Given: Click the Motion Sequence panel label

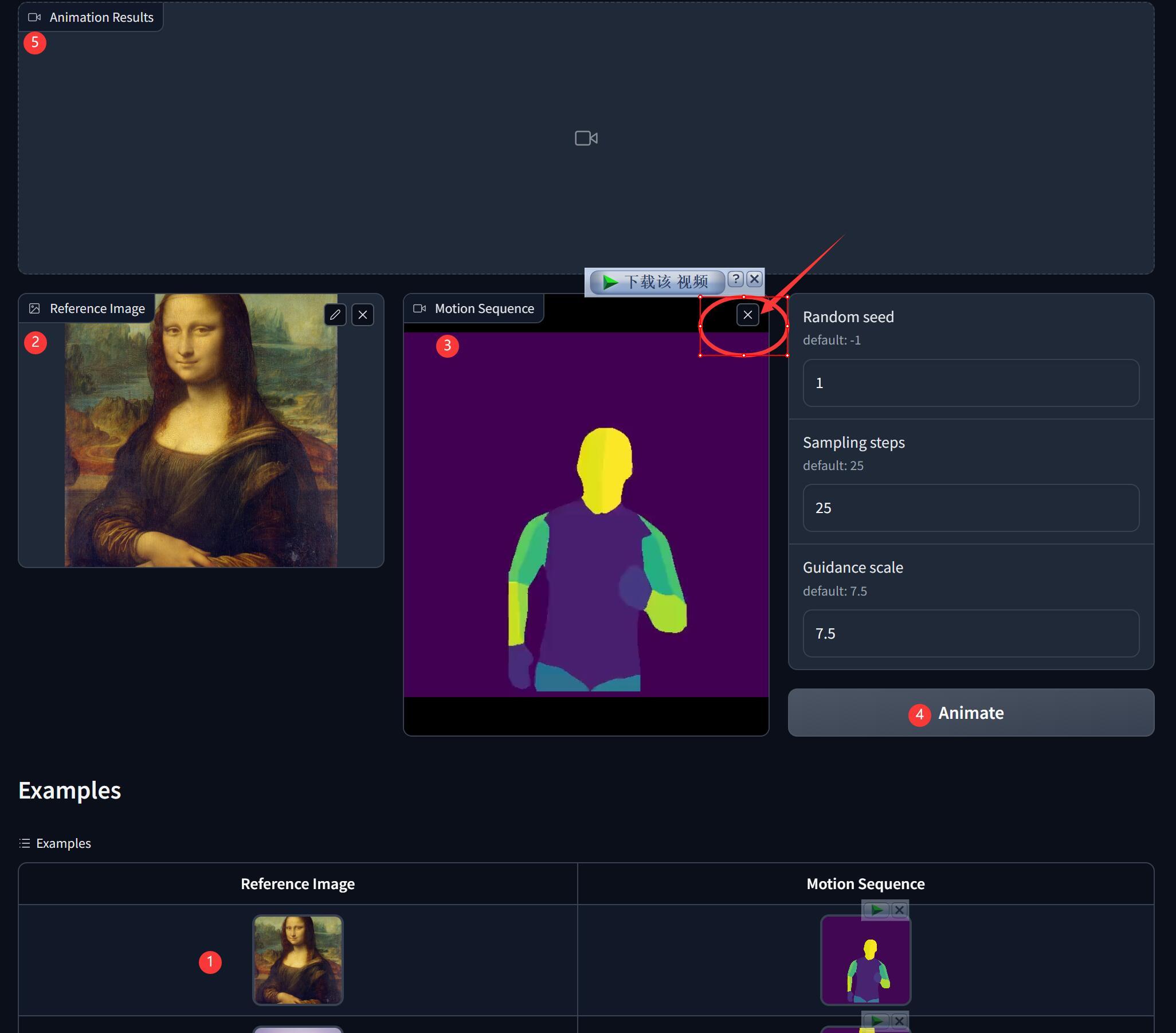Looking at the screenshot, I should click(x=473, y=308).
